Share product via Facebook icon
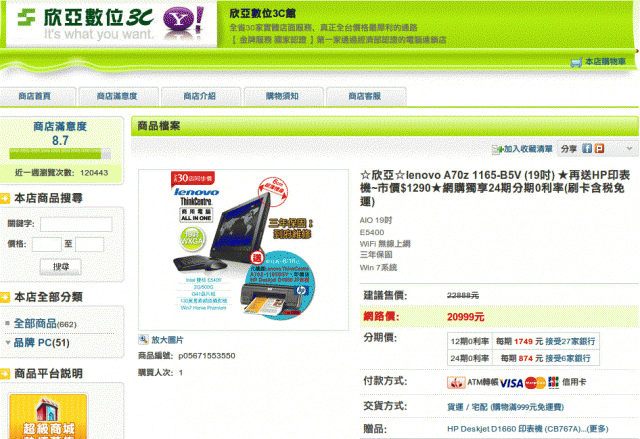Image resolution: width=640 pixels, height=439 pixels. [587, 149]
